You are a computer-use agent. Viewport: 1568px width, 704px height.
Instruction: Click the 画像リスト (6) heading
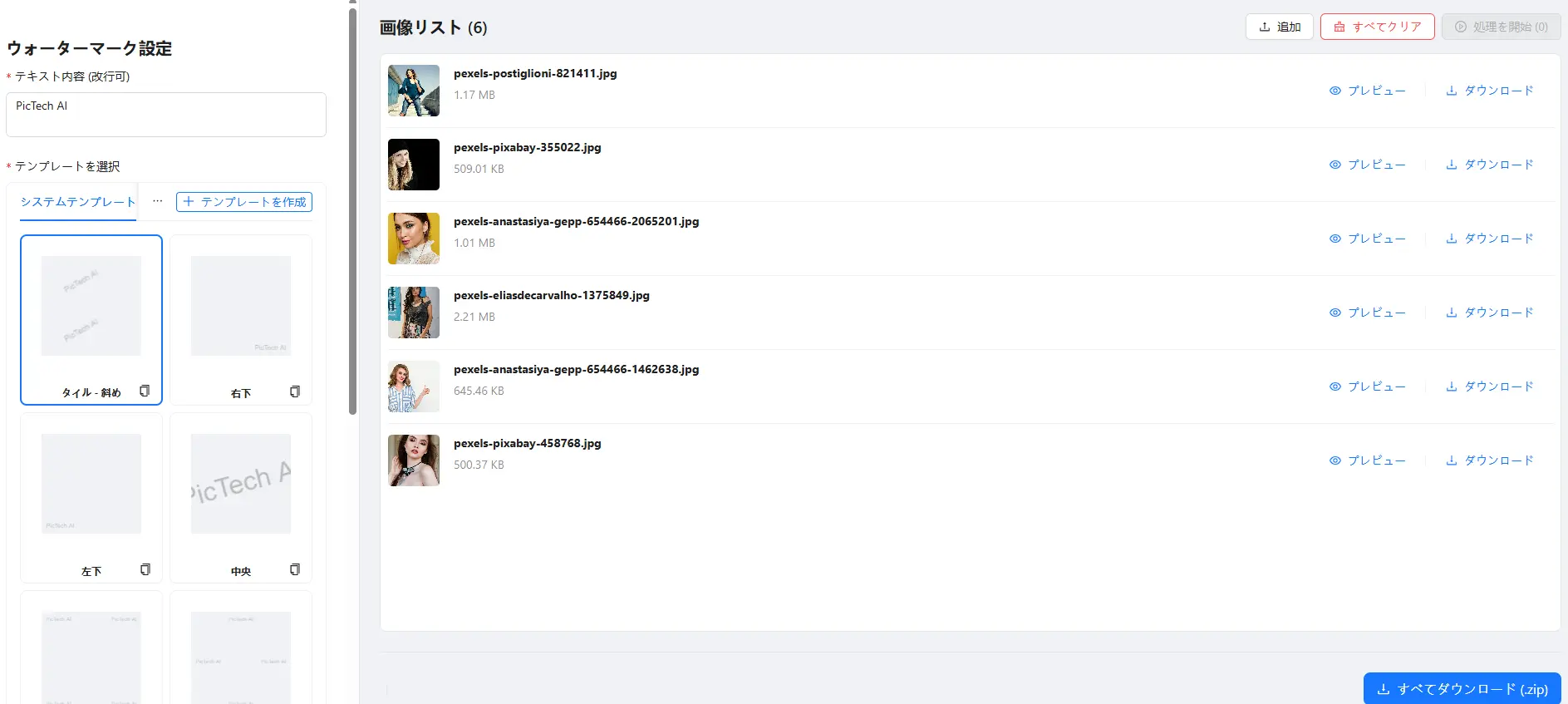point(433,27)
